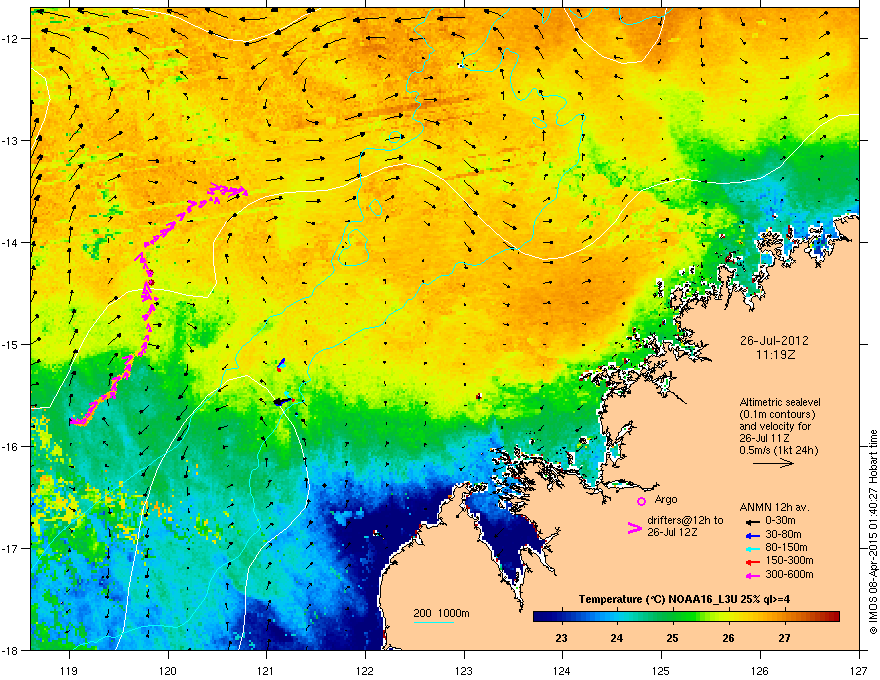
Task: Click the '30-80m' depth label
Action: coord(783,534)
